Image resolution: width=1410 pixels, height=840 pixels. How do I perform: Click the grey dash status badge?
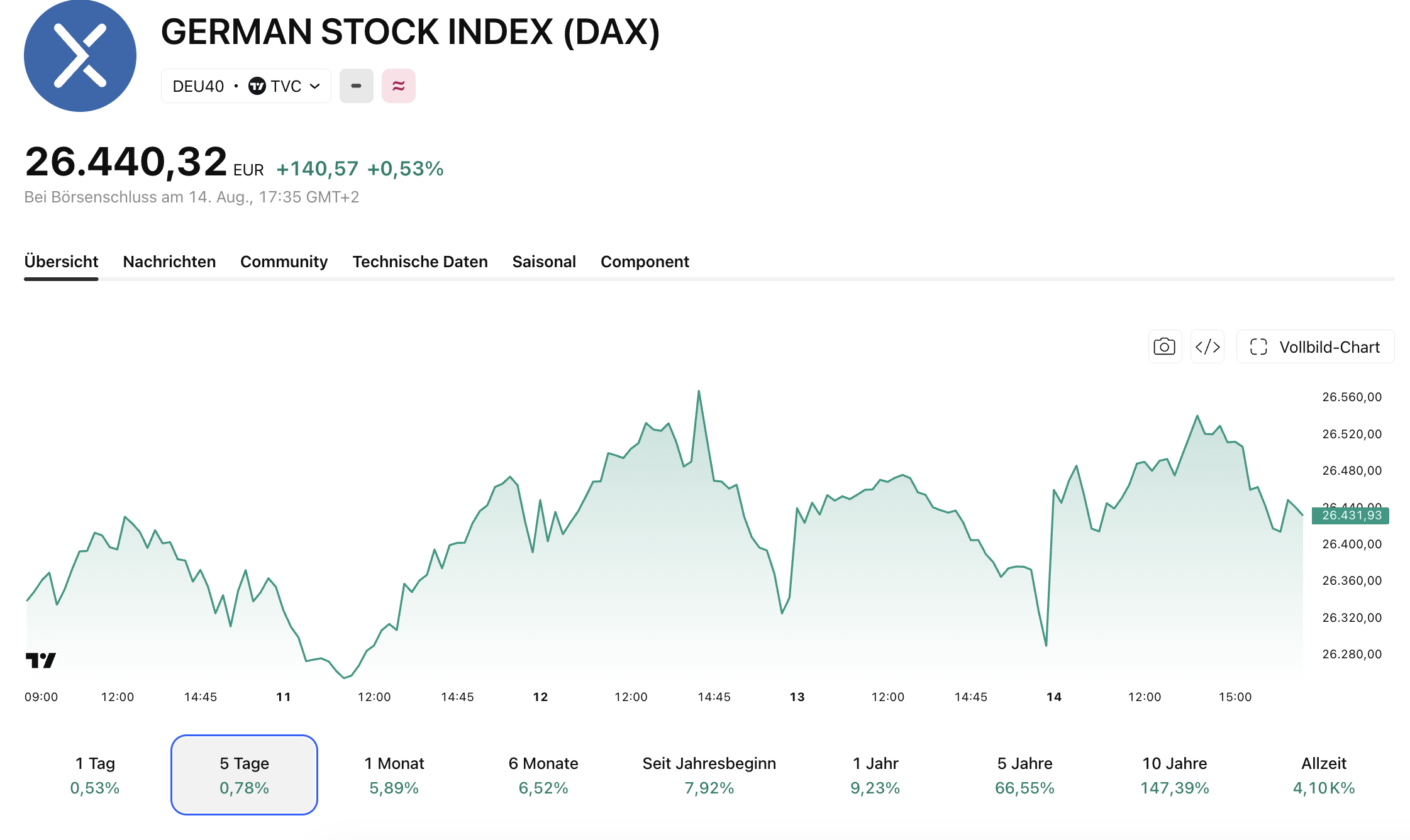356,86
